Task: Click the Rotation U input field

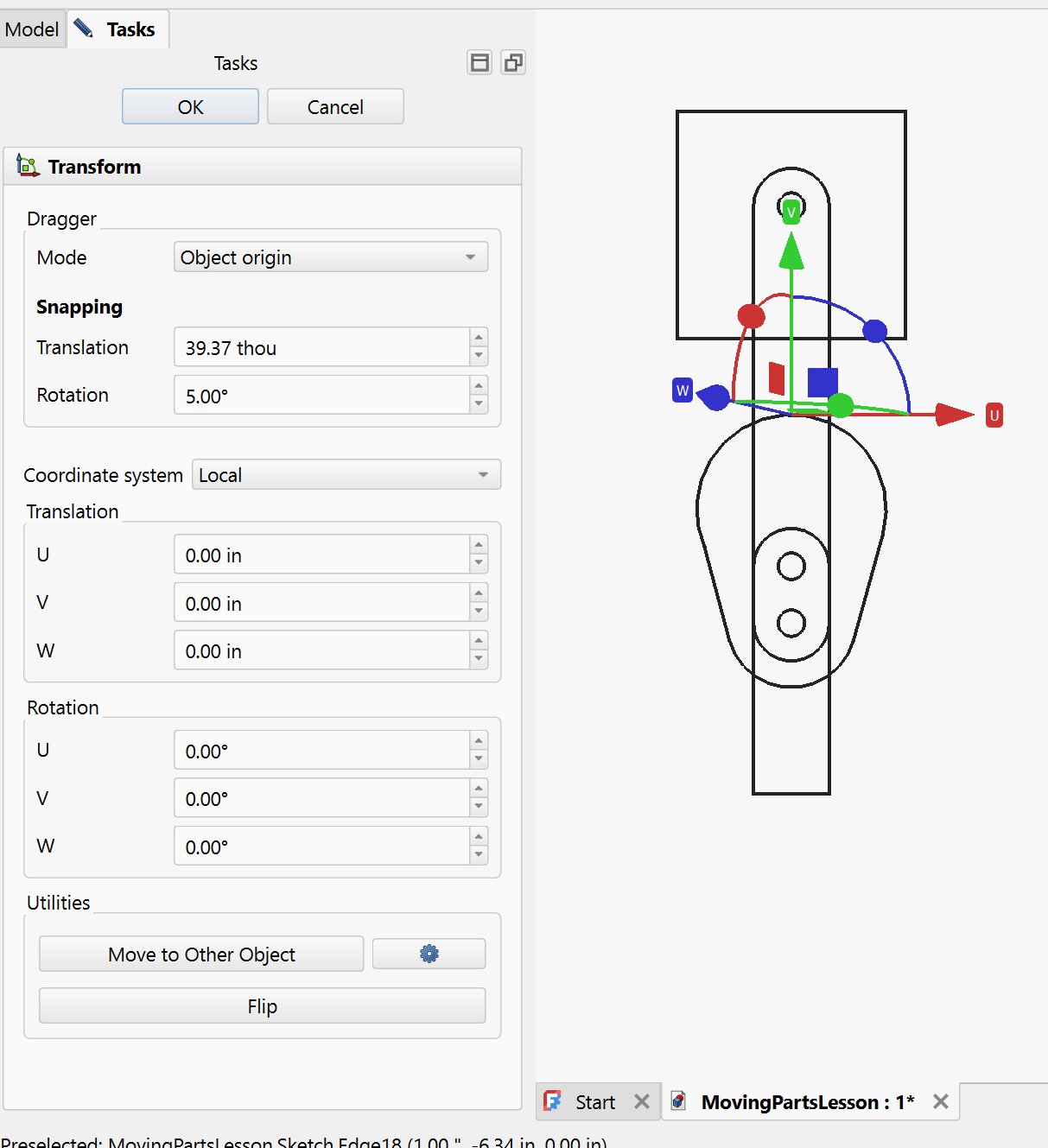Action: click(321, 751)
